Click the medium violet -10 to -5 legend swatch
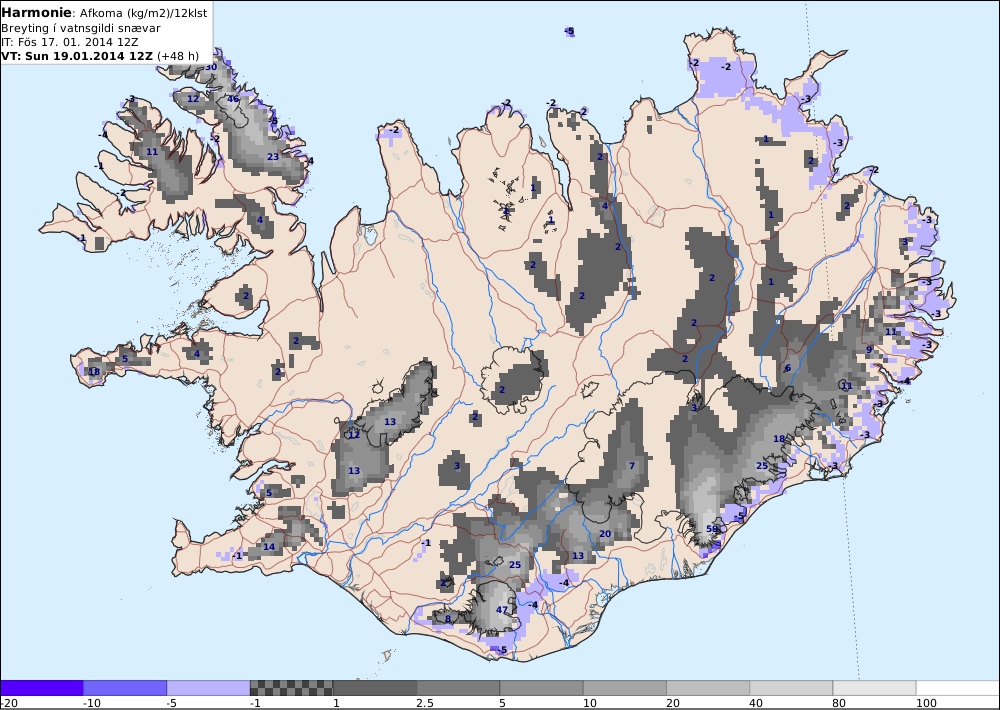Screen dimensions: 1000x710 (x=125, y=688)
